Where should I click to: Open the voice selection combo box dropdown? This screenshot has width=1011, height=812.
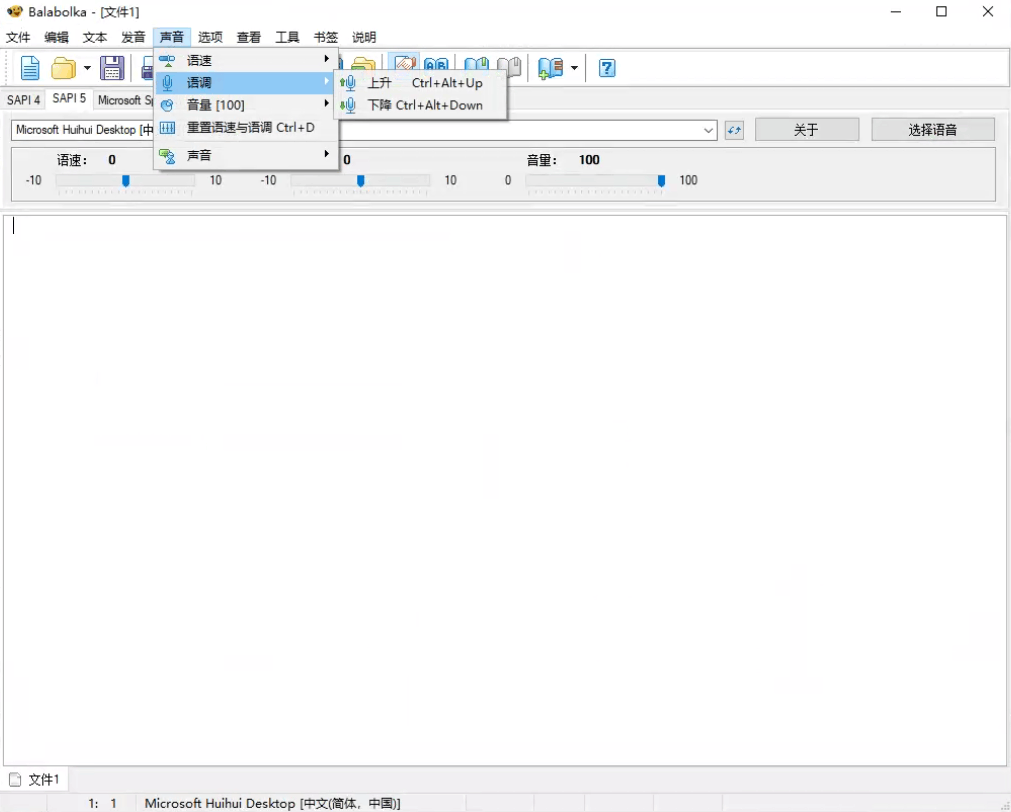(709, 130)
